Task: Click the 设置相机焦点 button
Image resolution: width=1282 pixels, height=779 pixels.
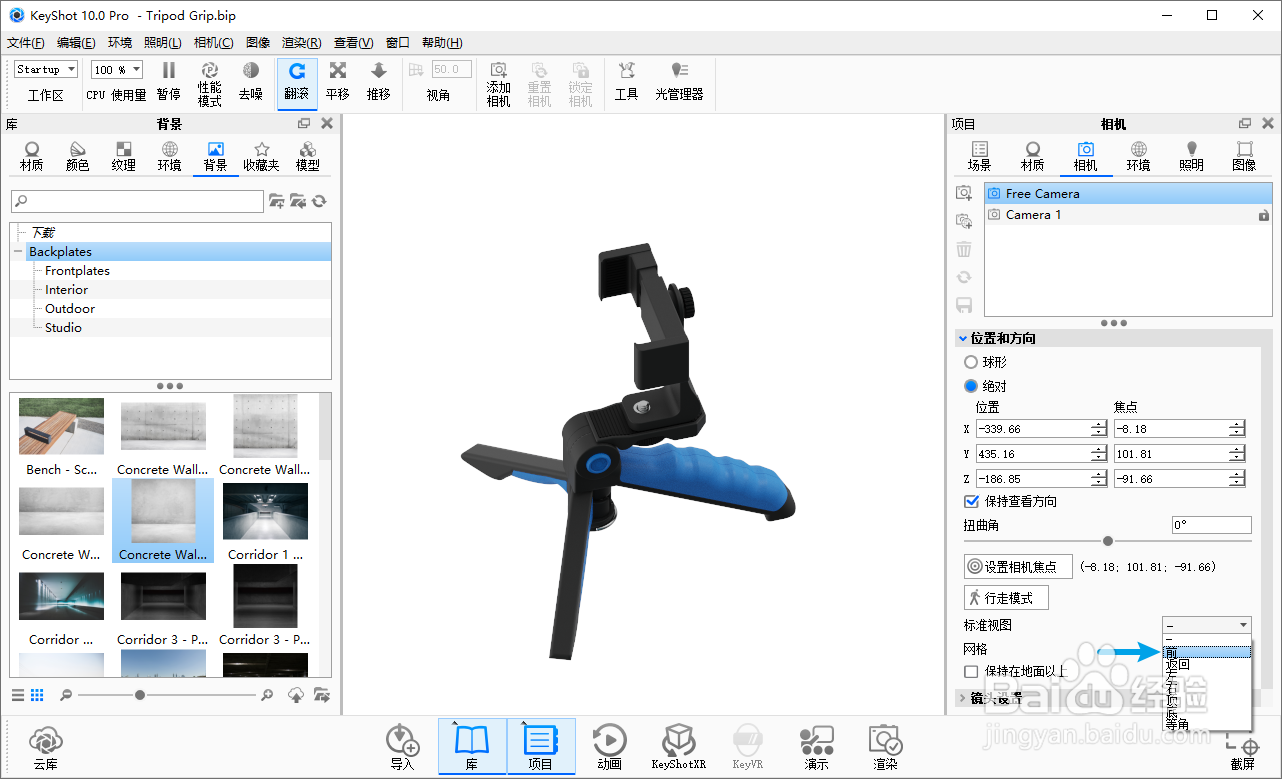Action: [x=1018, y=566]
